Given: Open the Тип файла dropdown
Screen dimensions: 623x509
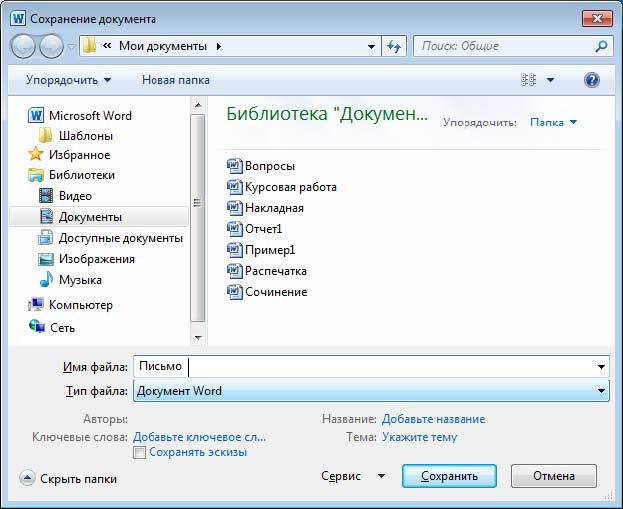Looking at the screenshot, I should (371, 391).
